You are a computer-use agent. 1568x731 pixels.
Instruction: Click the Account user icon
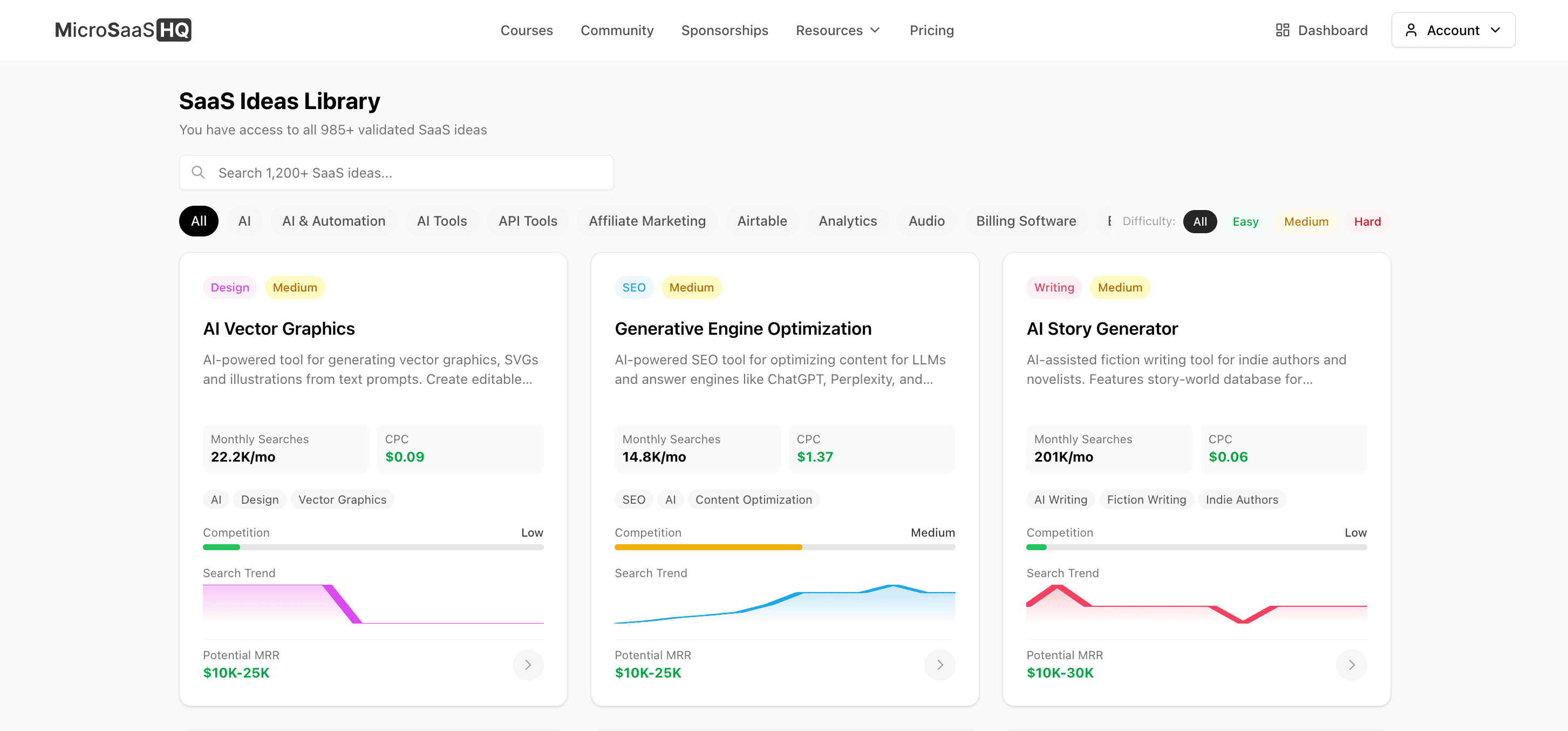(x=1410, y=30)
